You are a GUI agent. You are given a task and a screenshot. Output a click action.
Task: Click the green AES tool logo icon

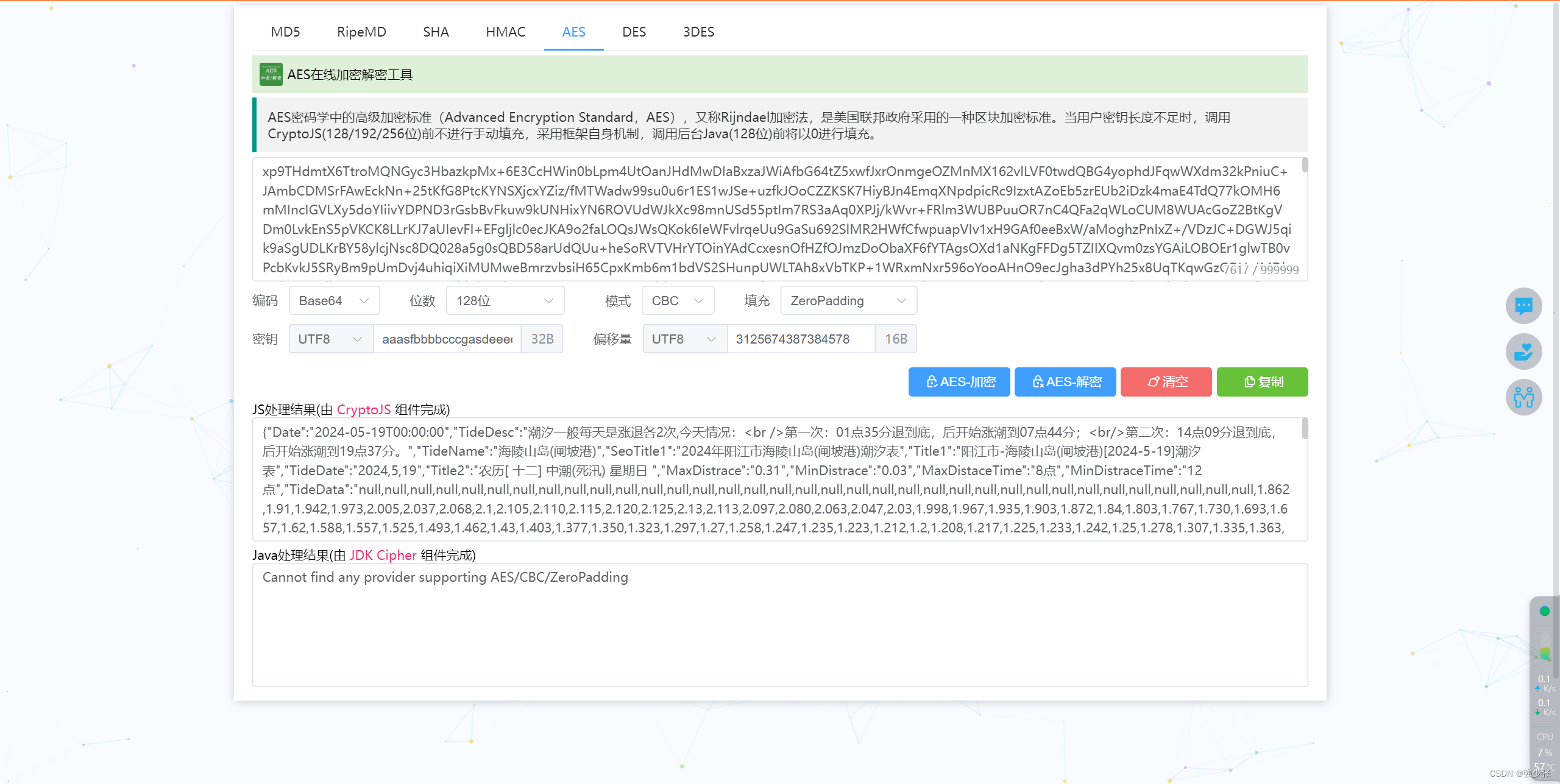pos(271,74)
